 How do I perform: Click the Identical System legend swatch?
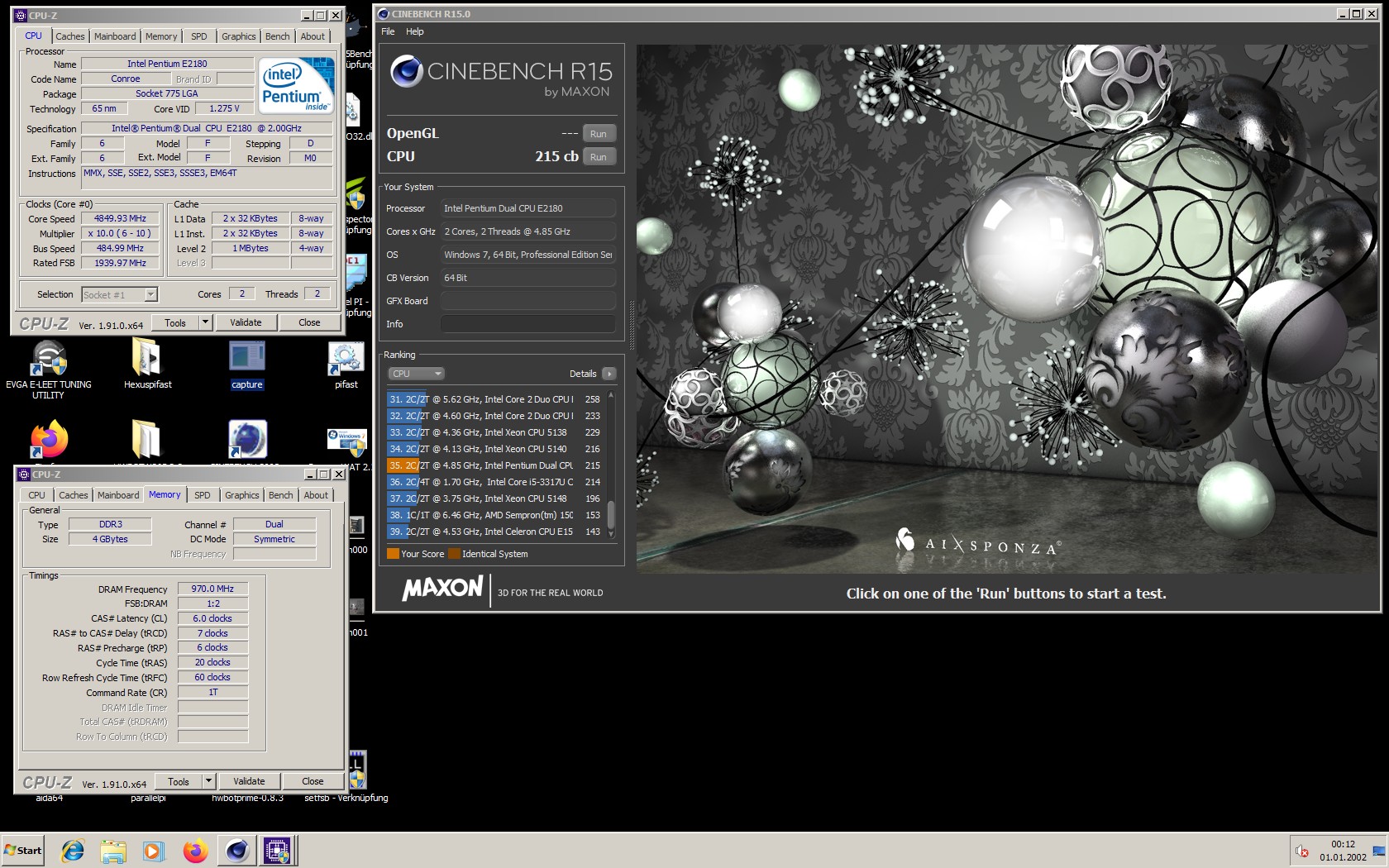tap(454, 554)
